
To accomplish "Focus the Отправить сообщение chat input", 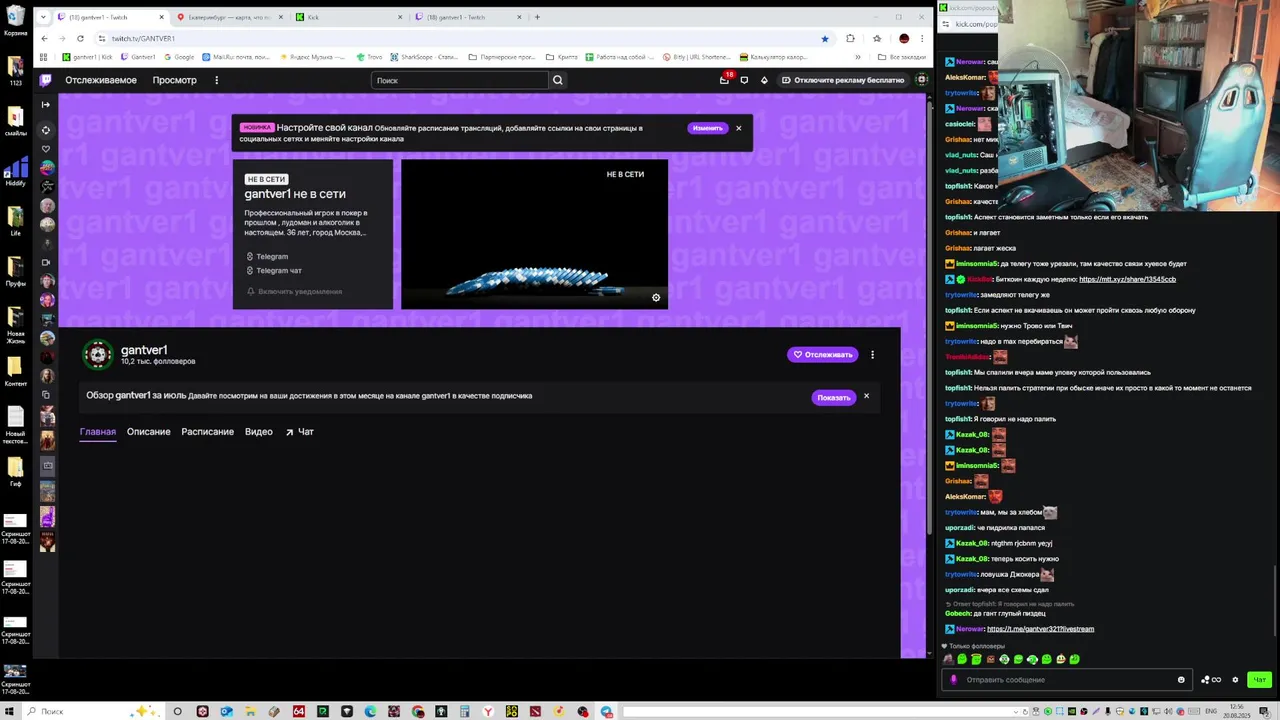I will 1066,680.
